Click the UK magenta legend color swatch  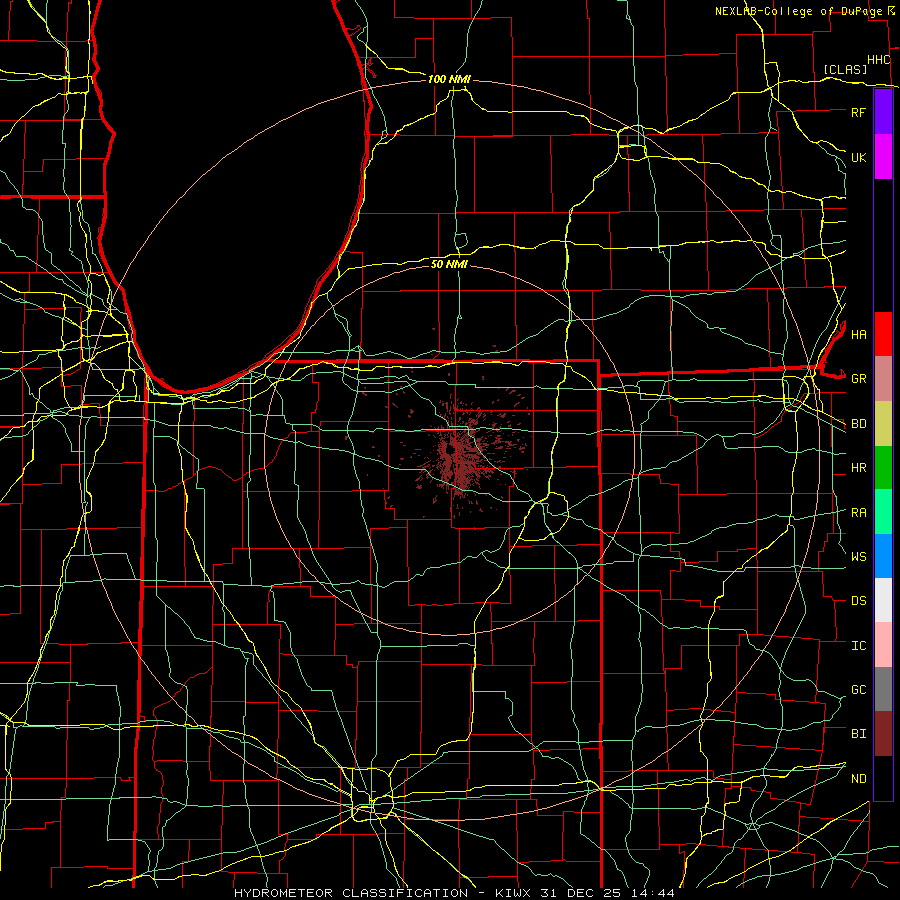coord(883,157)
